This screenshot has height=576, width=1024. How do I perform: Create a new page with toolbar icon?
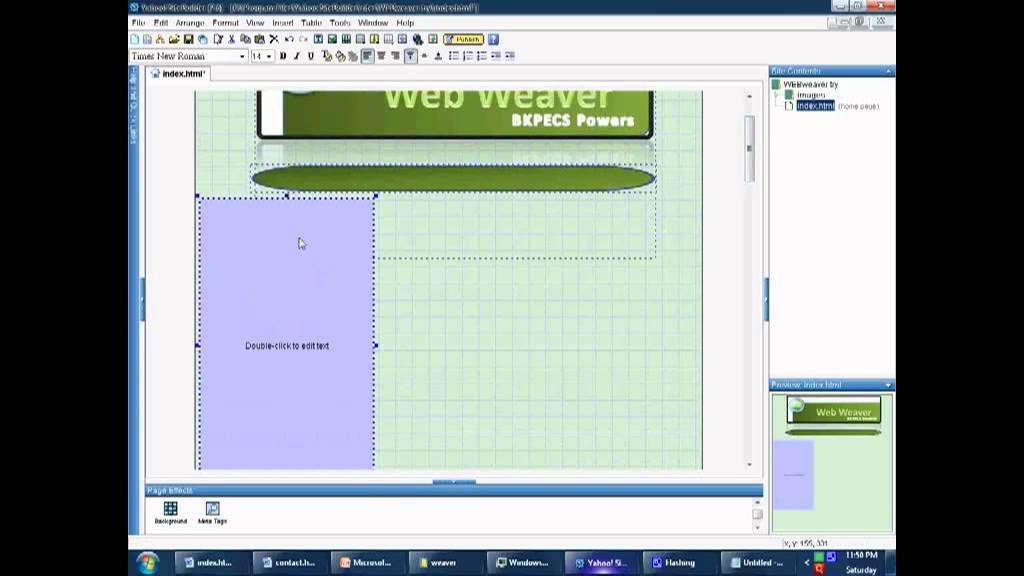click(135, 39)
